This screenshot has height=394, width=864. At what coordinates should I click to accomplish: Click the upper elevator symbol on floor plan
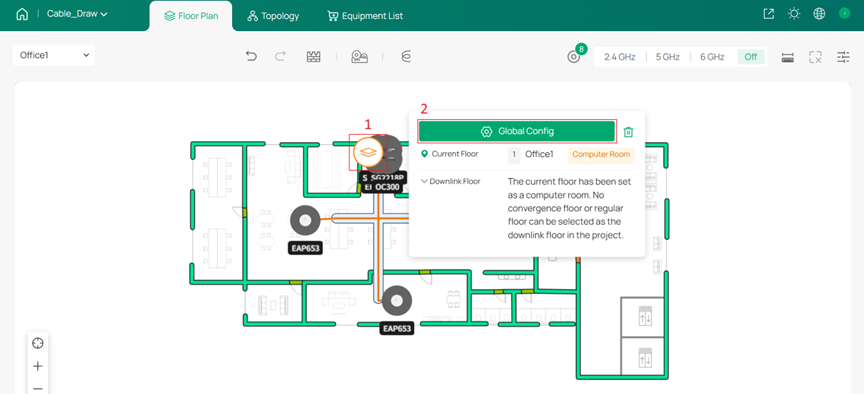(x=644, y=317)
